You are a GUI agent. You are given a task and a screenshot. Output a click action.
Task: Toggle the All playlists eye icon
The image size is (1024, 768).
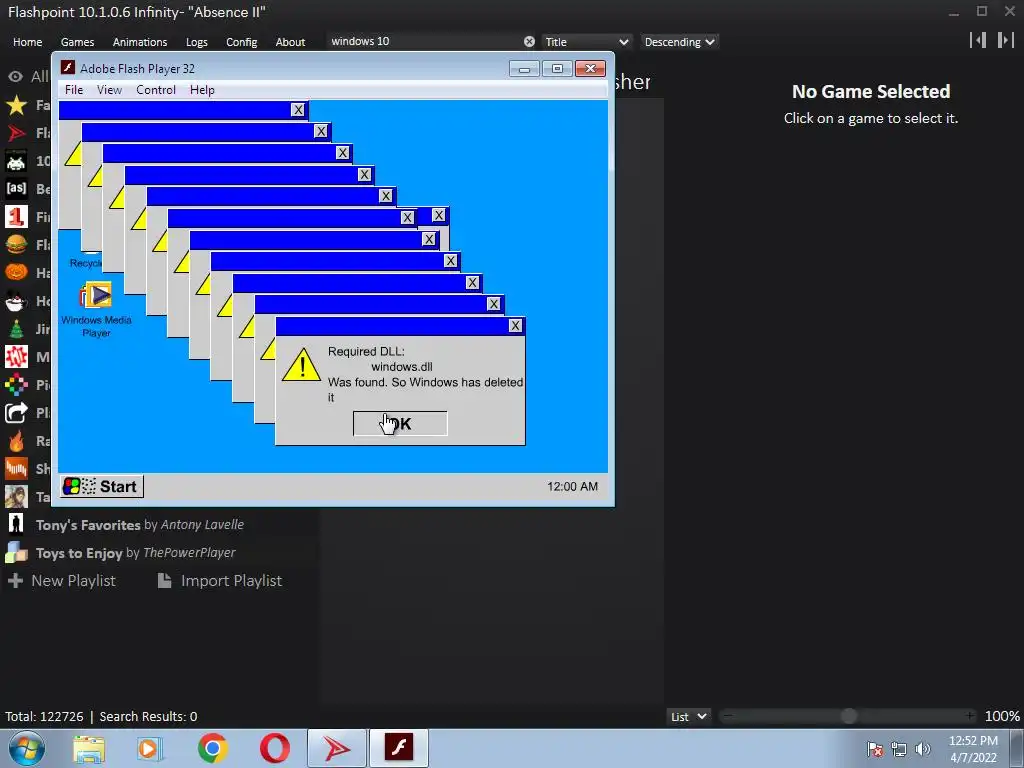click(x=16, y=77)
